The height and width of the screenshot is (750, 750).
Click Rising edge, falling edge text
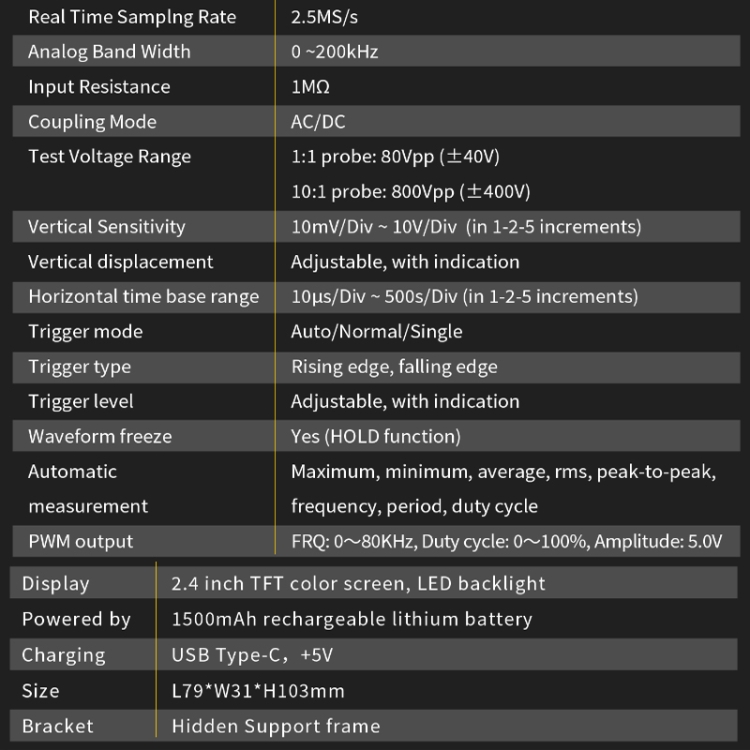click(x=394, y=367)
